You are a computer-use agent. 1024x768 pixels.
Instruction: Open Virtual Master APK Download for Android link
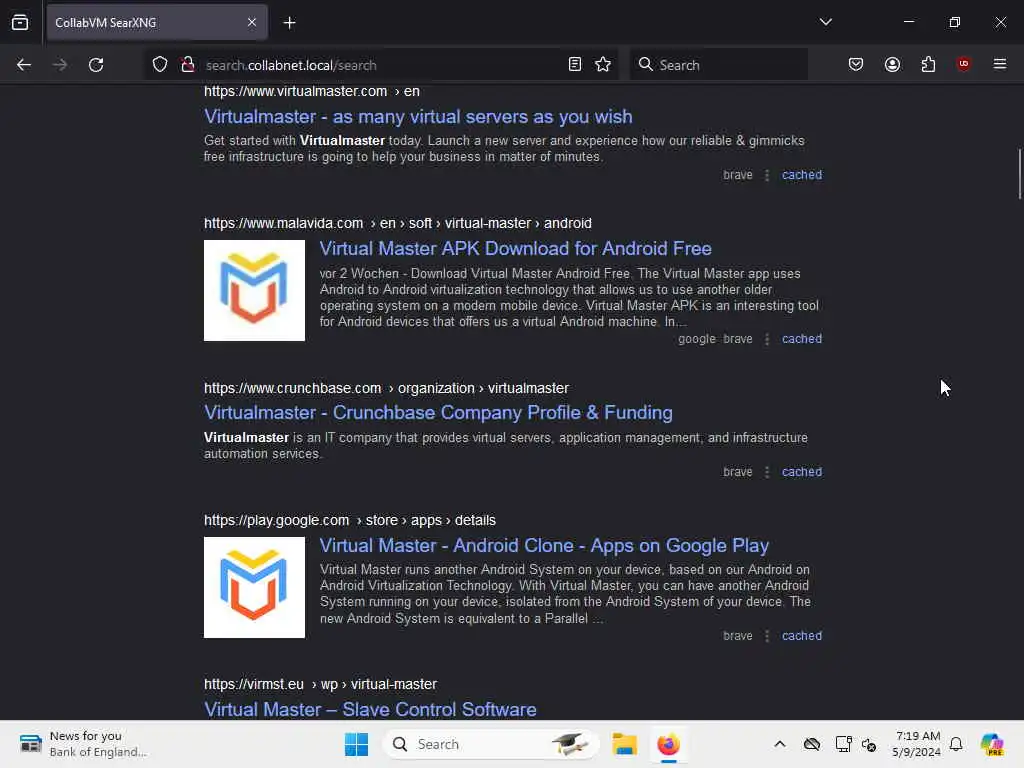click(515, 249)
